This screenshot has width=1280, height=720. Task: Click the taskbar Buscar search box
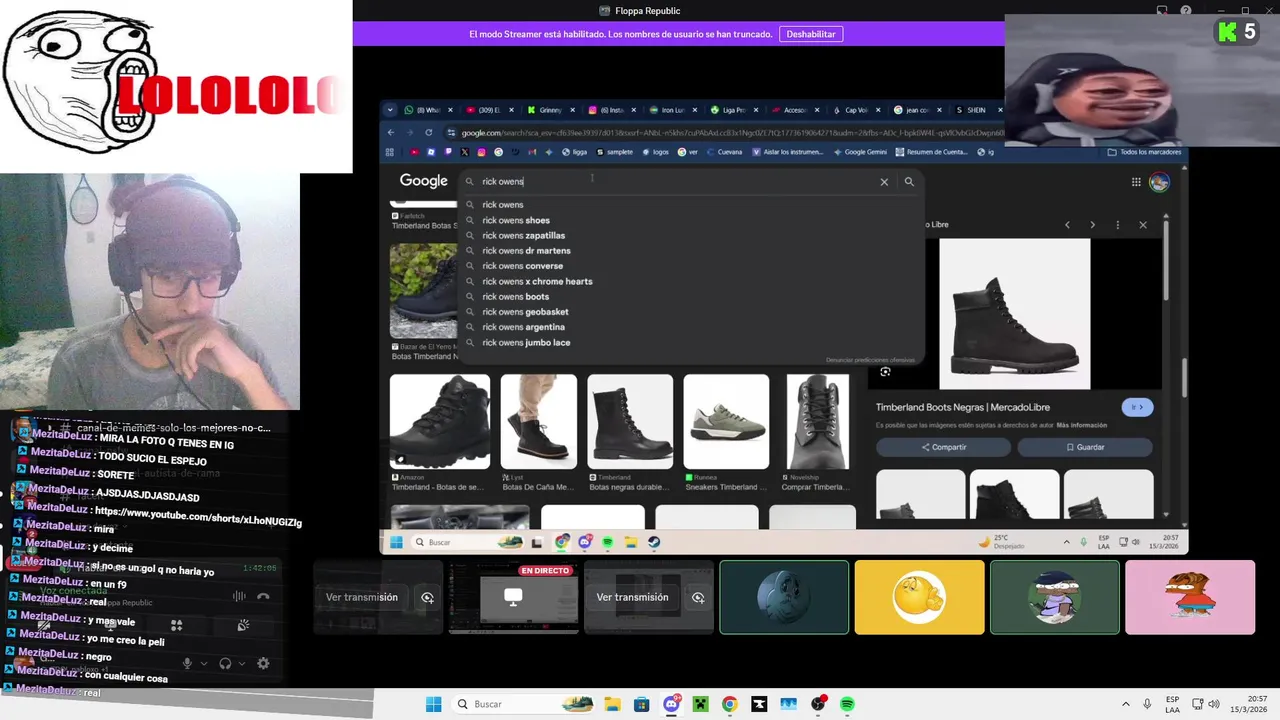tap(524, 704)
